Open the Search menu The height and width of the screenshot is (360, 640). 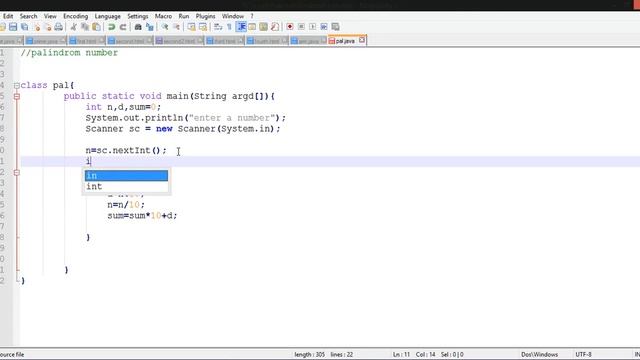coord(29,16)
